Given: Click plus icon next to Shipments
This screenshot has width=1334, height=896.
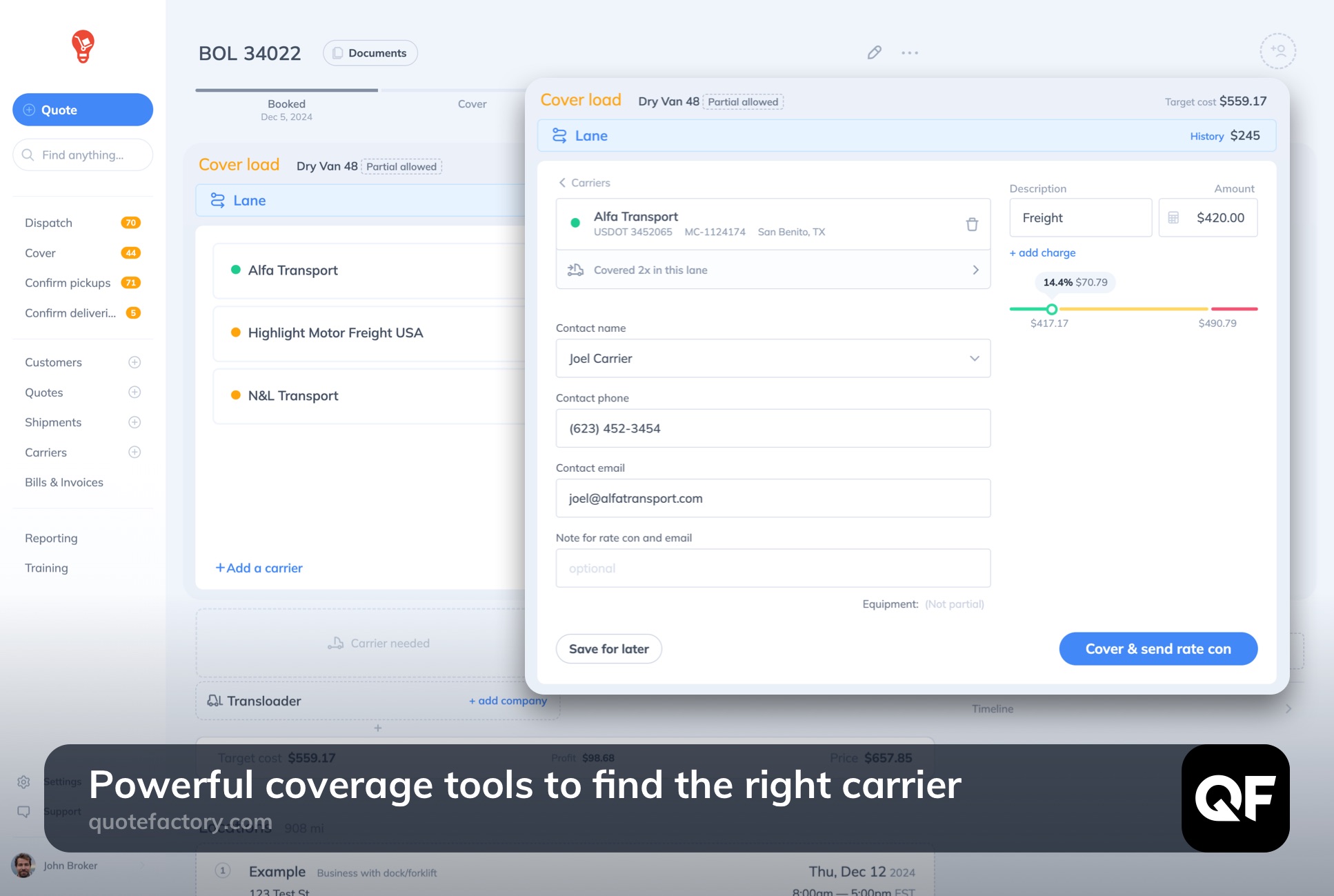Looking at the screenshot, I should click(x=135, y=422).
